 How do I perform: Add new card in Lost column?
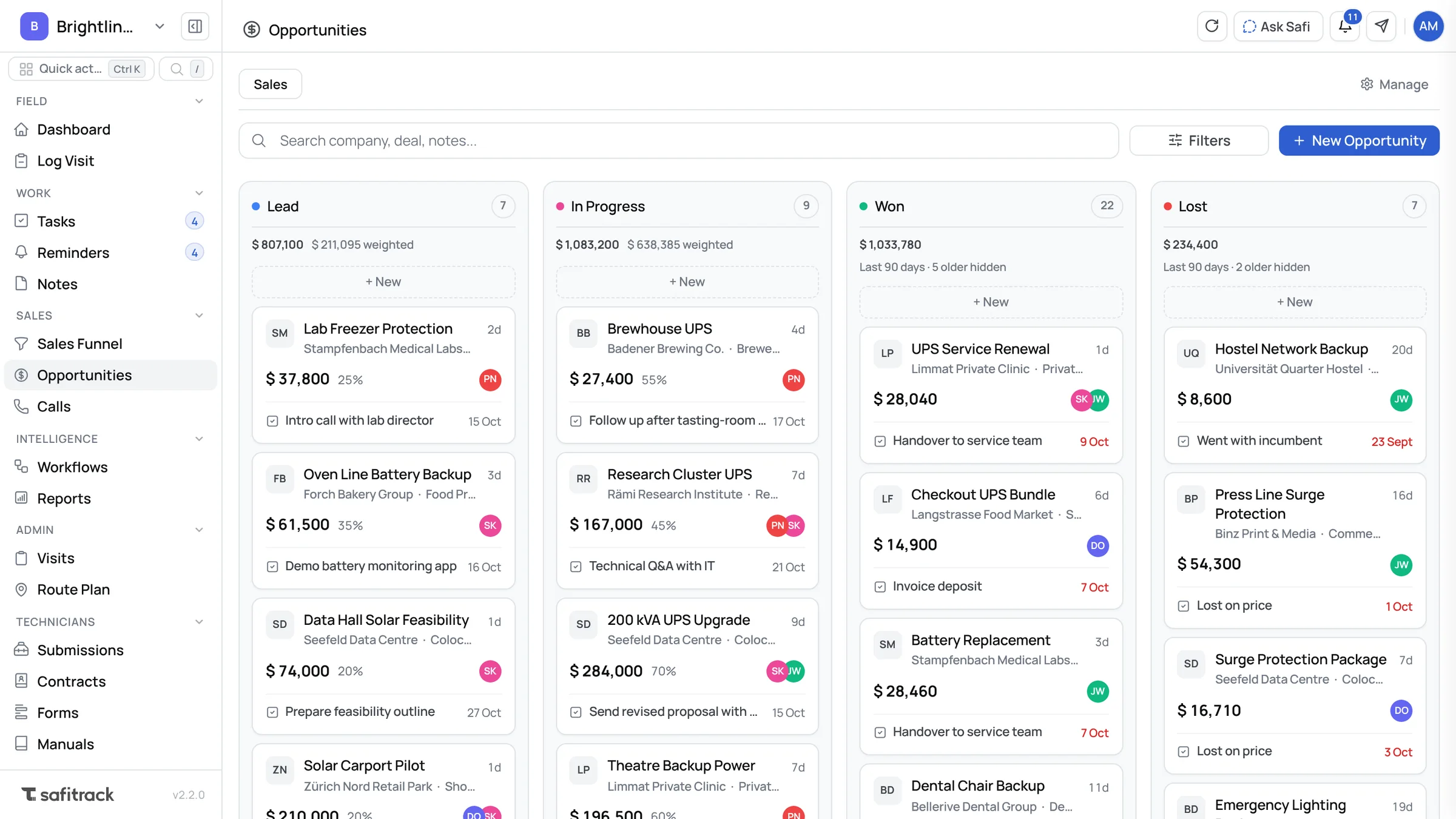(x=1295, y=302)
